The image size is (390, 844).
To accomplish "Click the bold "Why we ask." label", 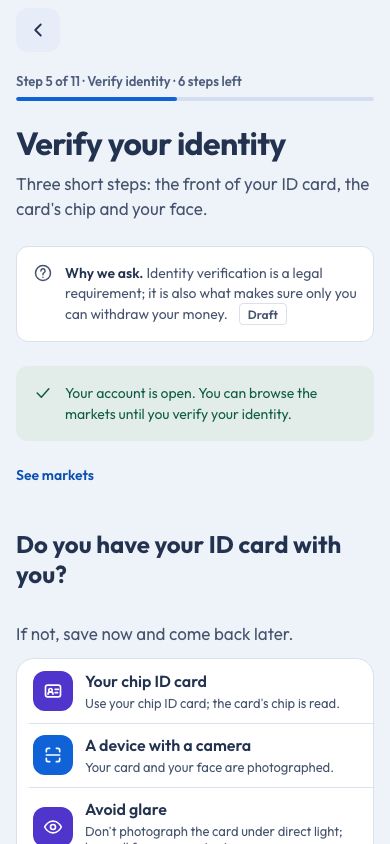I will [x=104, y=273].
